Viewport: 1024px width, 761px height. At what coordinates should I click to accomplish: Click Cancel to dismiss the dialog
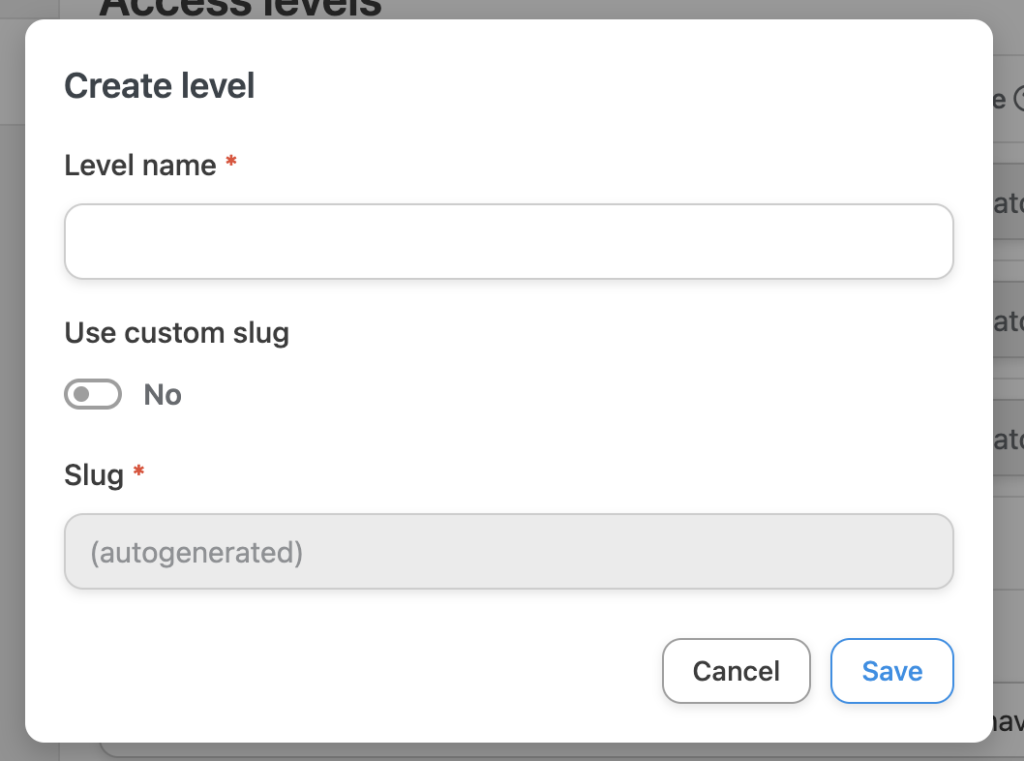[x=736, y=671]
